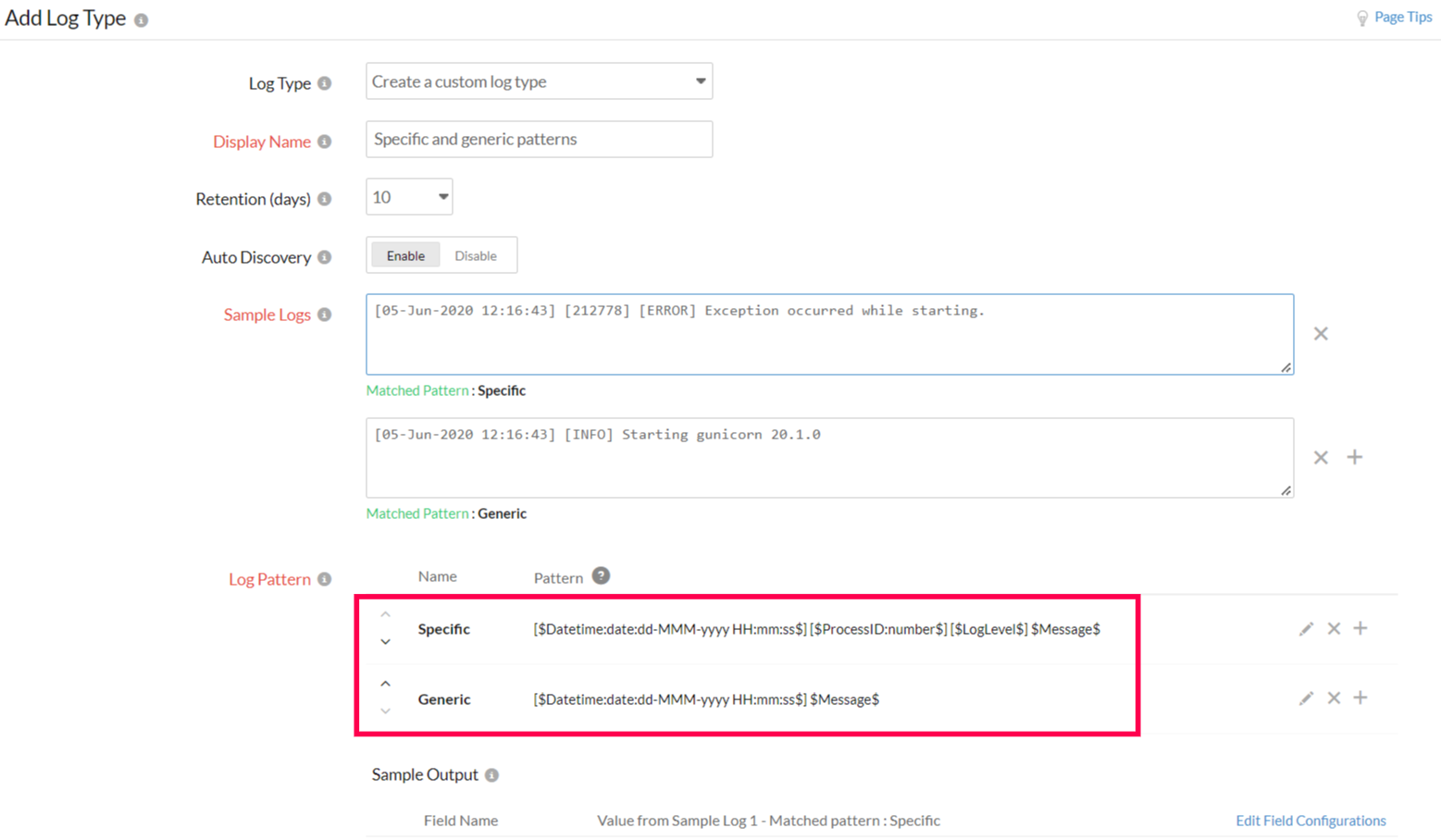Edit the Specific log pattern with pencil icon
Screen dimensions: 1441x840
coord(1306,628)
